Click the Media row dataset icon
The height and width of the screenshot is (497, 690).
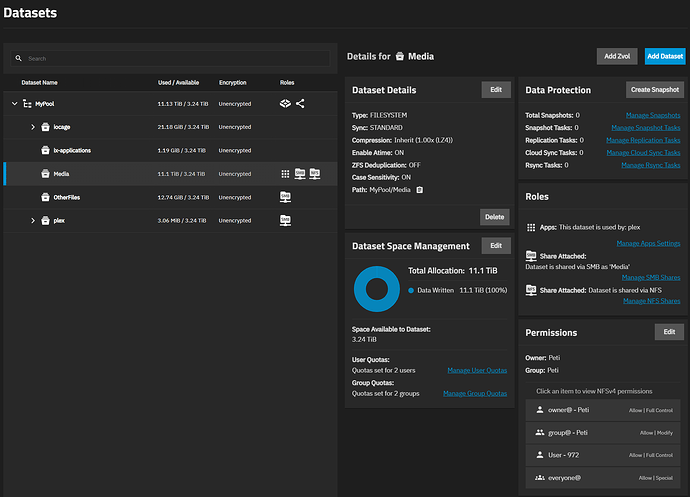(45, 173)
